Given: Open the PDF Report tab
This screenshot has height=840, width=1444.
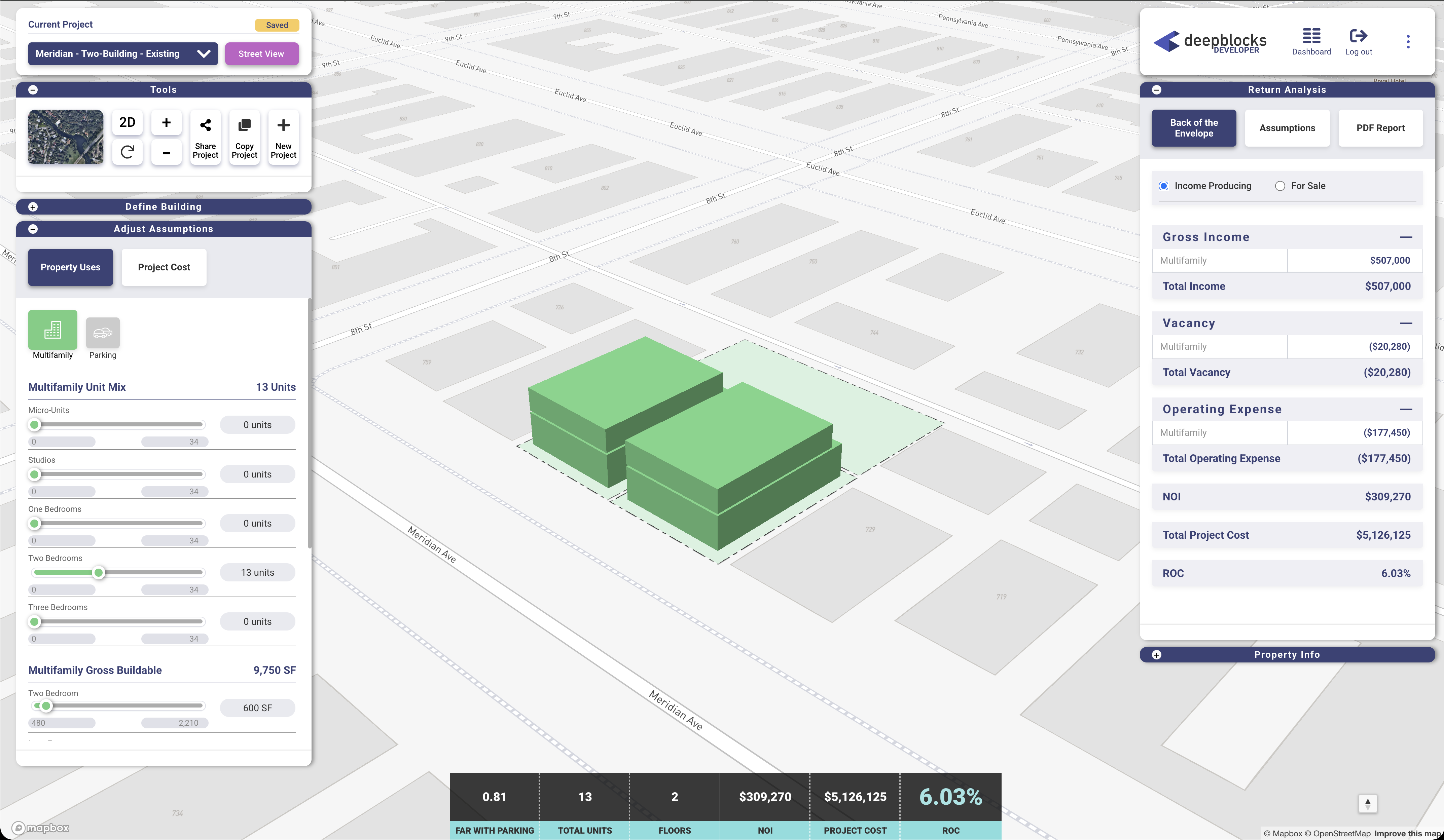Looking at the screenshot, I should pyautogui.click(x=1380, y=128).
